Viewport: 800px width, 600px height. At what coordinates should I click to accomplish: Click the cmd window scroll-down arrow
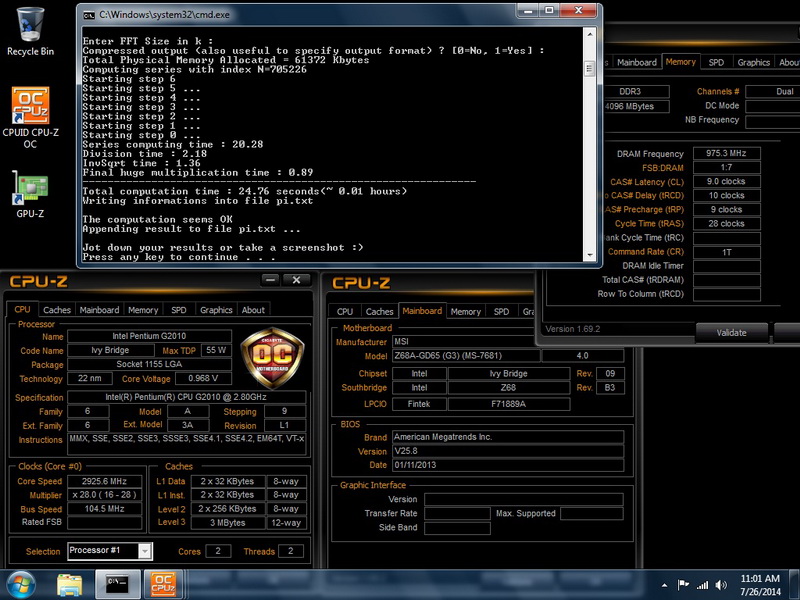coord(590,255)
